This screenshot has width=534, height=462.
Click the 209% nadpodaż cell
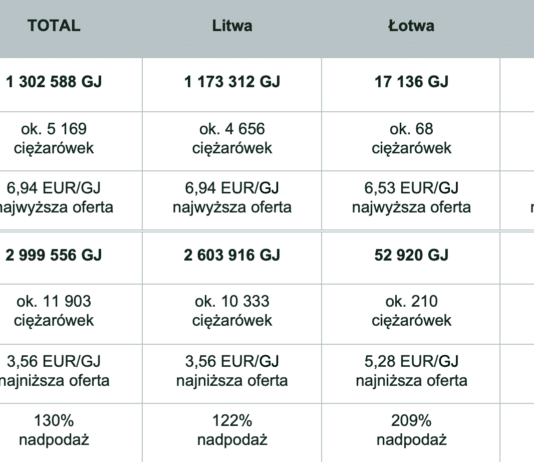(411, 430)
